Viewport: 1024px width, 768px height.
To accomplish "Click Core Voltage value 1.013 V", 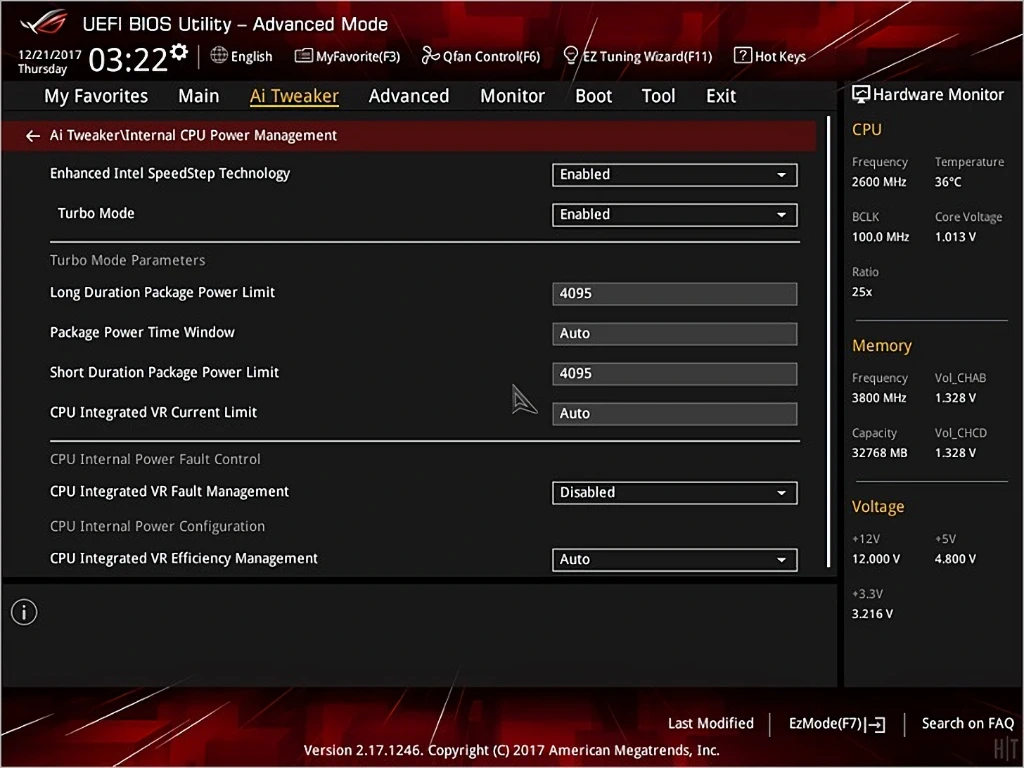I will (955, 237).
